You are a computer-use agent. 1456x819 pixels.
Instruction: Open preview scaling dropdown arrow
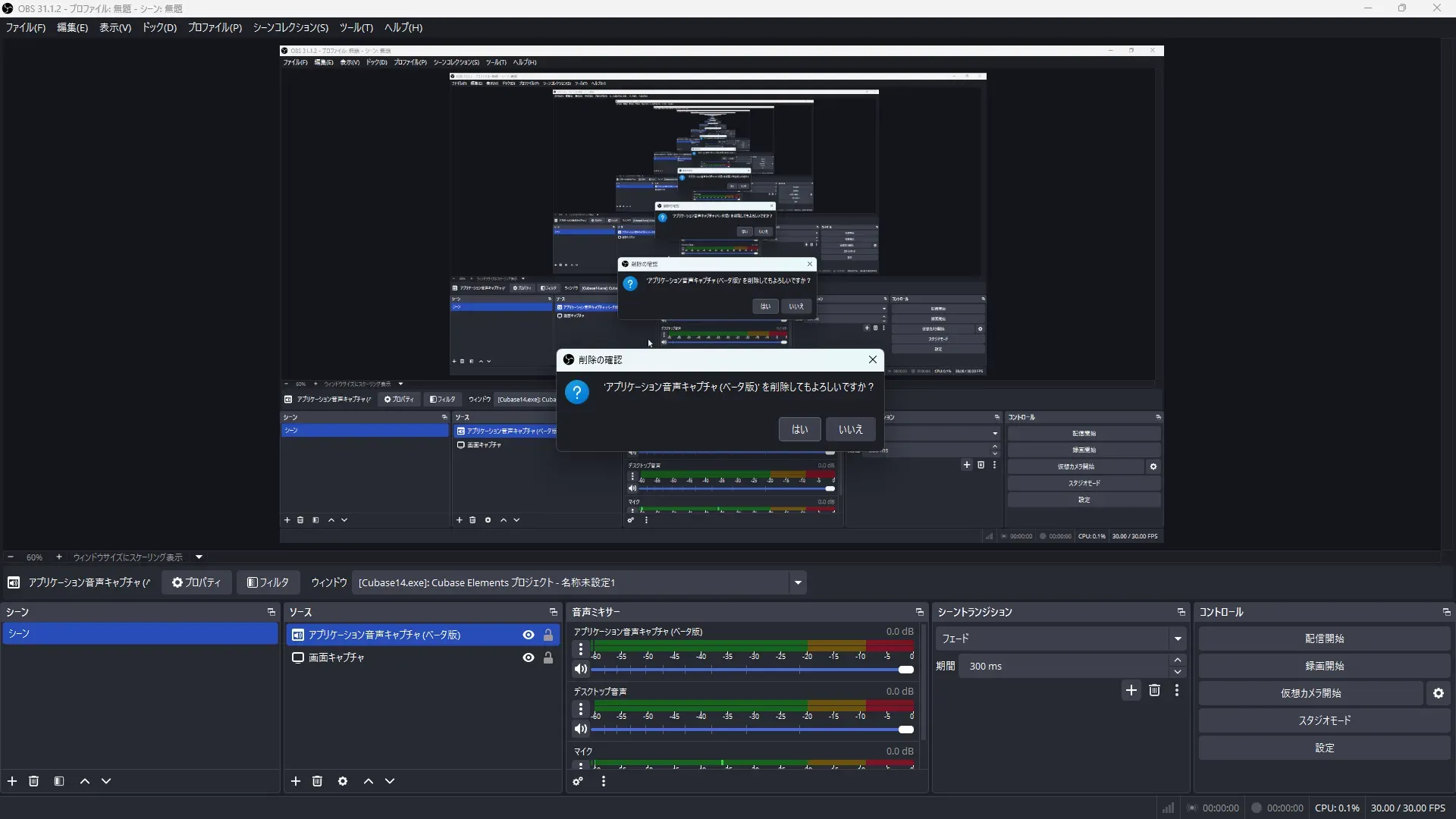[199, 557]
